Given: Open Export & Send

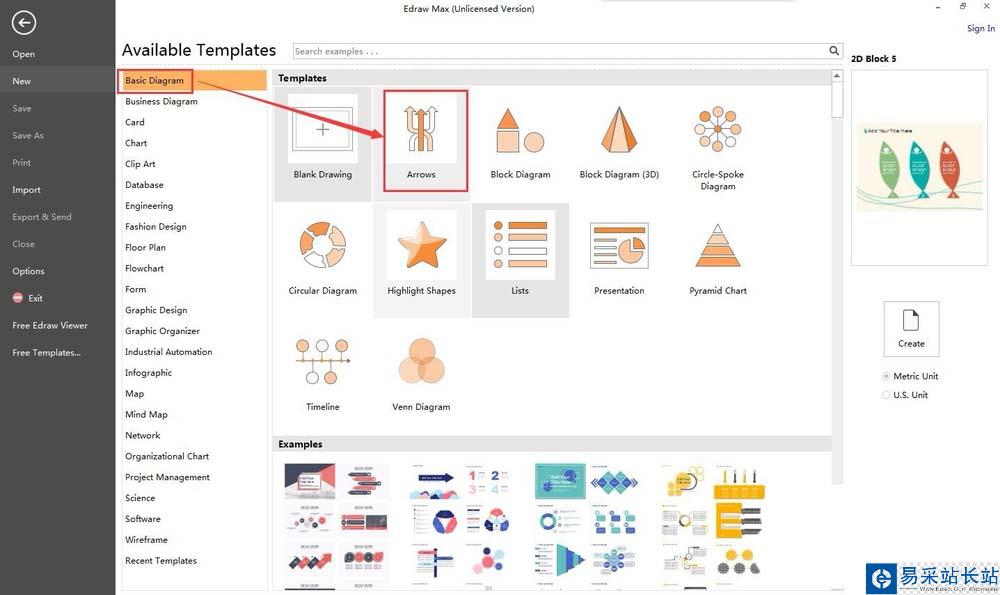Looking at the screenshot, I should pyautogui.click(x=42, y=217).
